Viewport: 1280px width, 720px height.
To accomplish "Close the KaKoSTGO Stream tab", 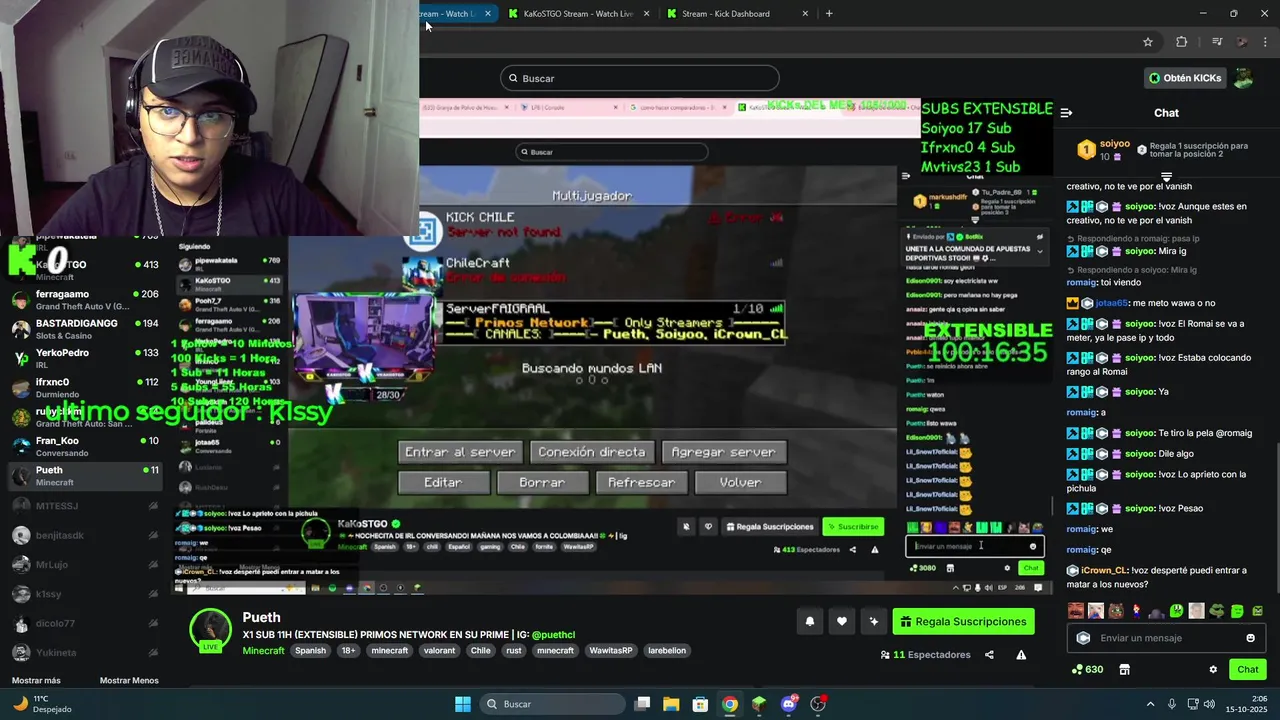I will [x=646, y=14].
